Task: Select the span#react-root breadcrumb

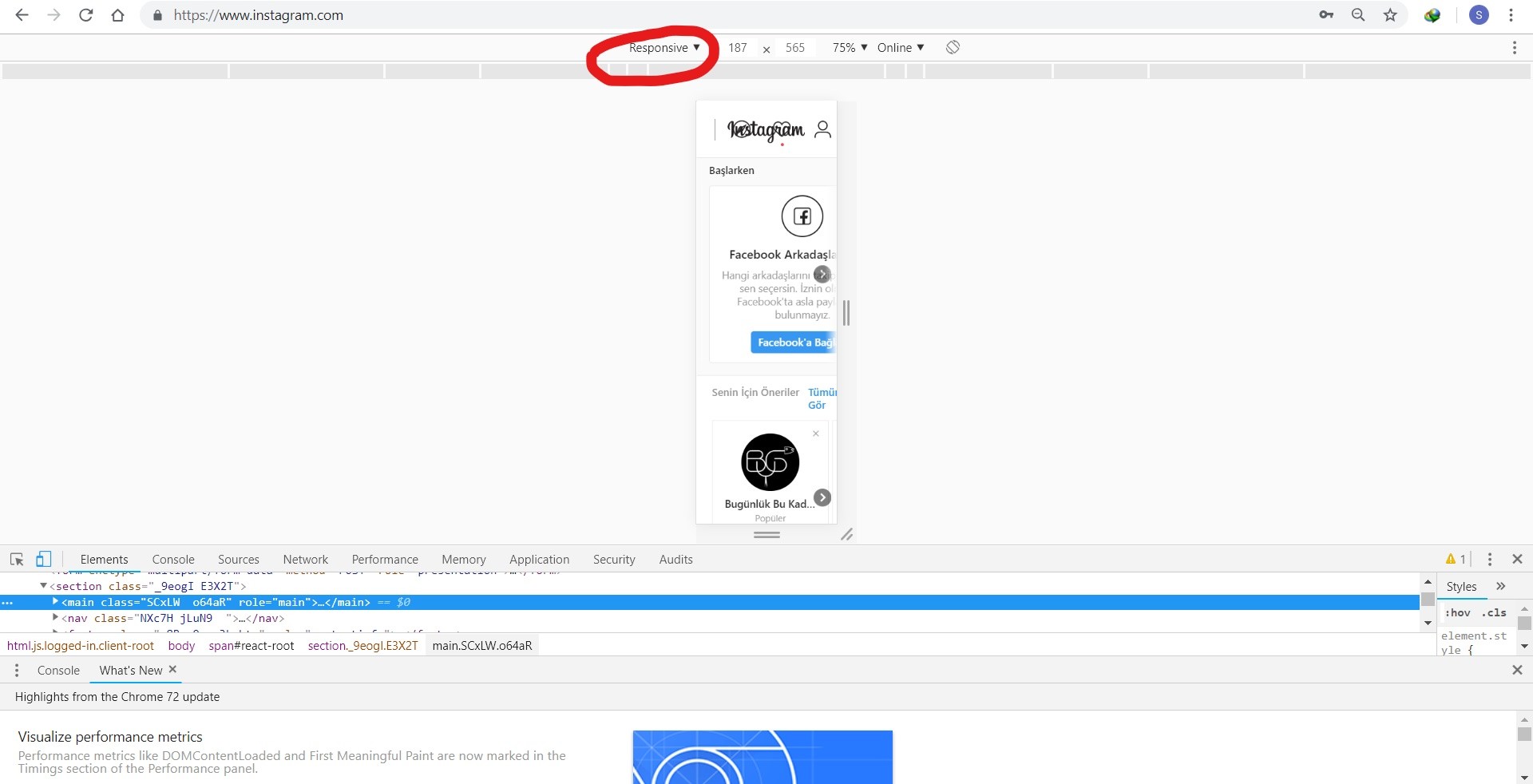Action: click(x=252, y=645)
